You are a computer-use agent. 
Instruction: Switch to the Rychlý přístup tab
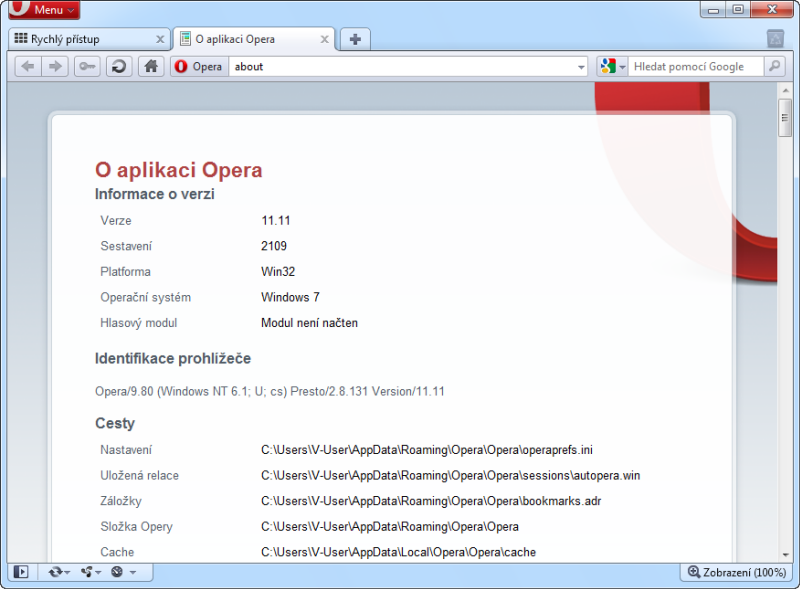[89, 39]
